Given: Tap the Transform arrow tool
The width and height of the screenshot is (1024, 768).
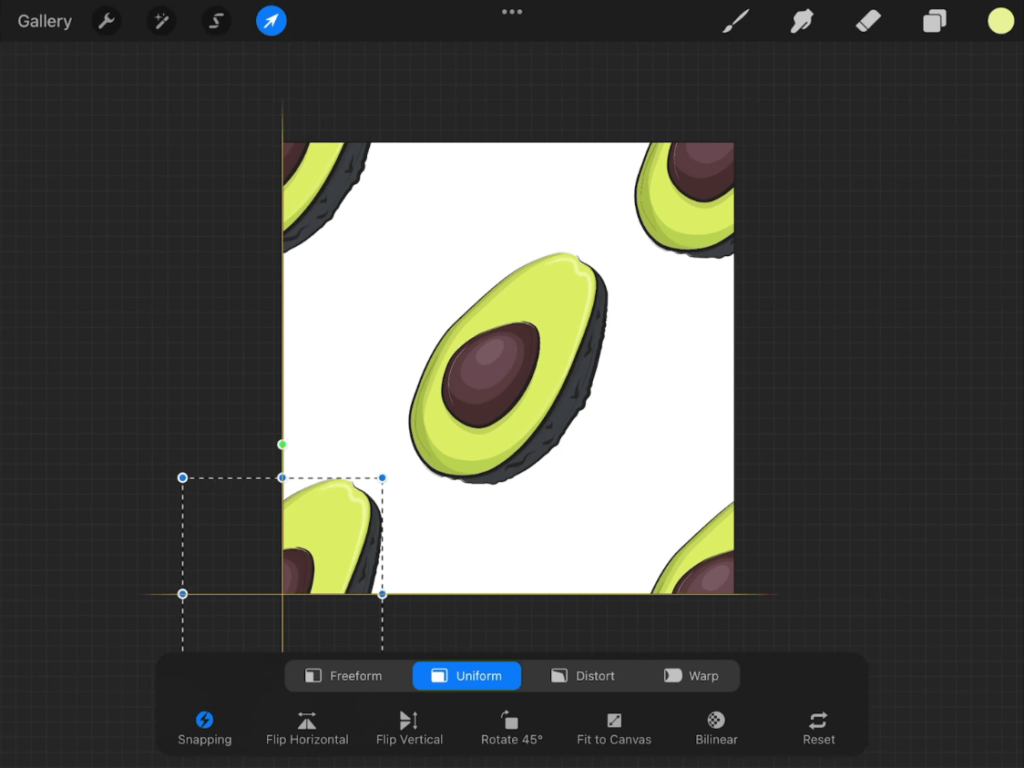Looking at the screenshot, I should pyautogui.click(x=271, y=21).
